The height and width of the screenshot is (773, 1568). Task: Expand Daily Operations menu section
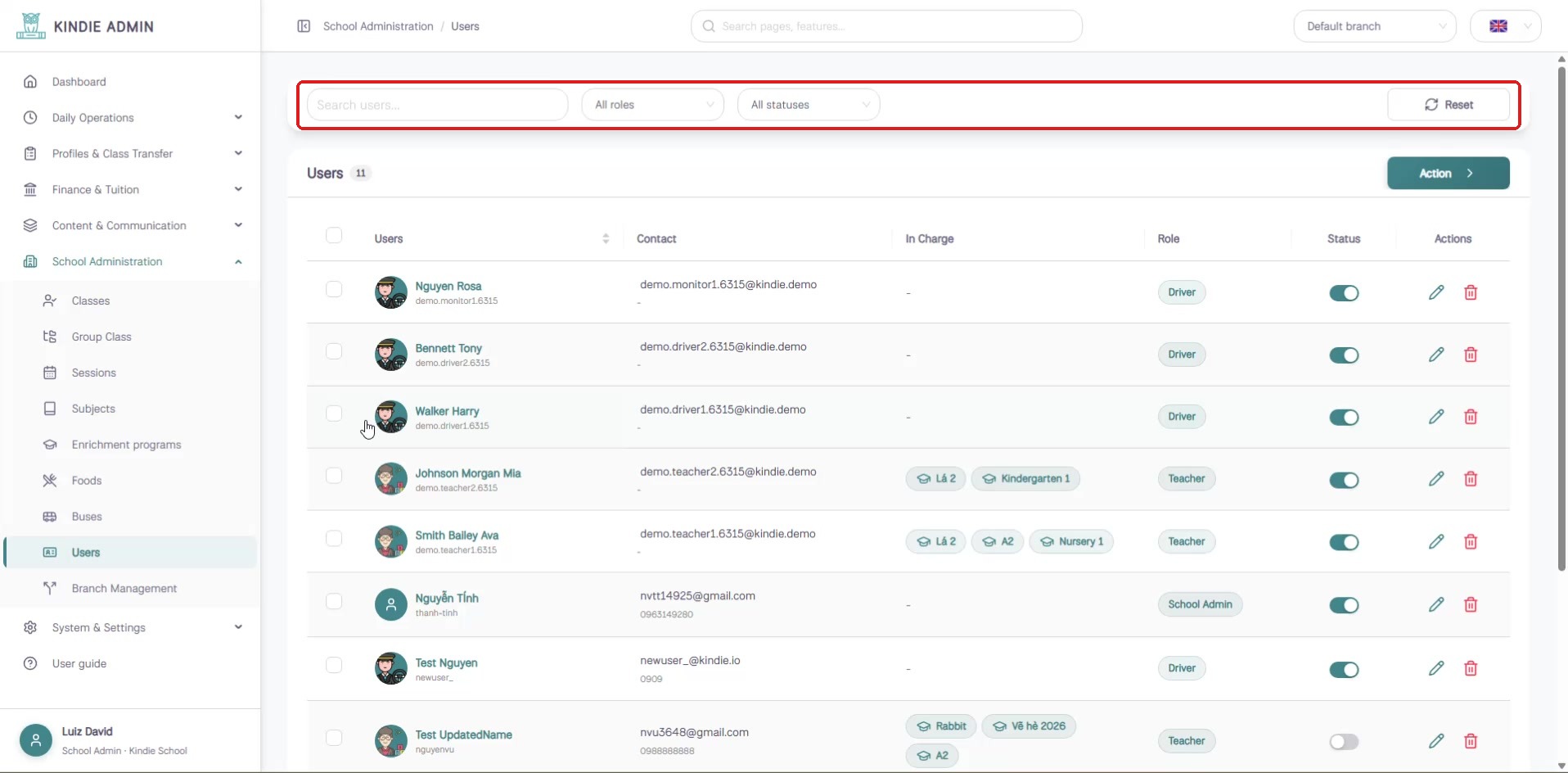[133, 118]
